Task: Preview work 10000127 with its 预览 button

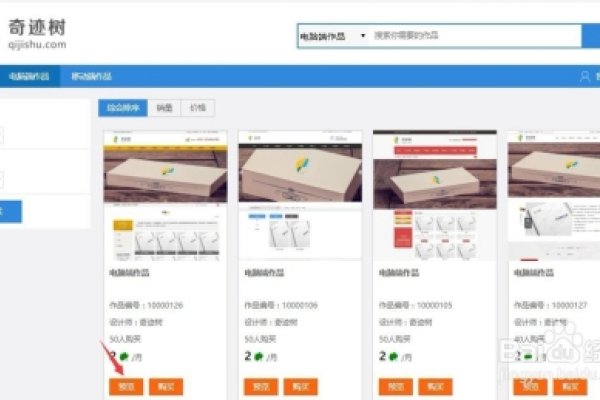Action: [530, 387]
